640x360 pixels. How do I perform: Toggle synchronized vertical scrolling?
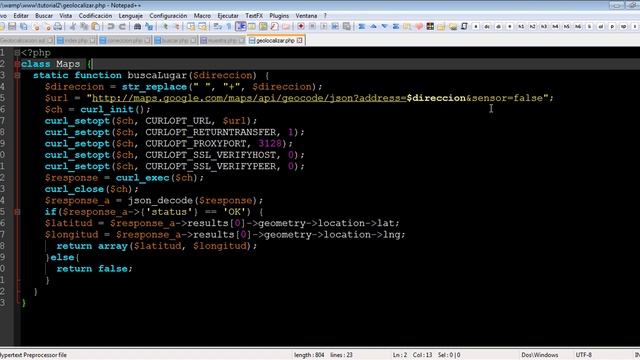tap(191, 27)
